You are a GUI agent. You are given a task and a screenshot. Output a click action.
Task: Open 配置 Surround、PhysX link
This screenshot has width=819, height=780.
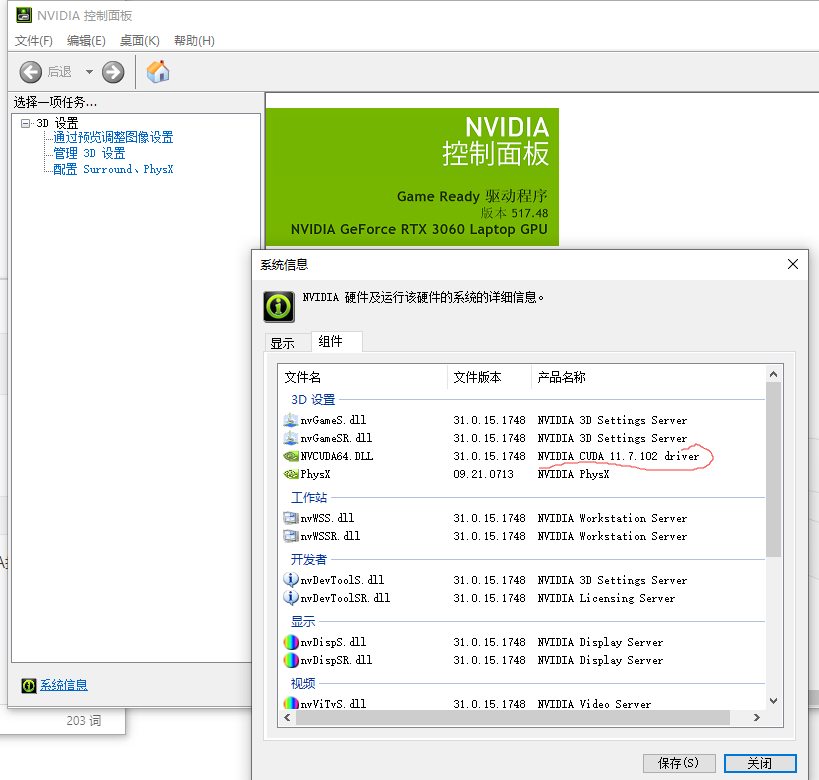coord(113,169)
